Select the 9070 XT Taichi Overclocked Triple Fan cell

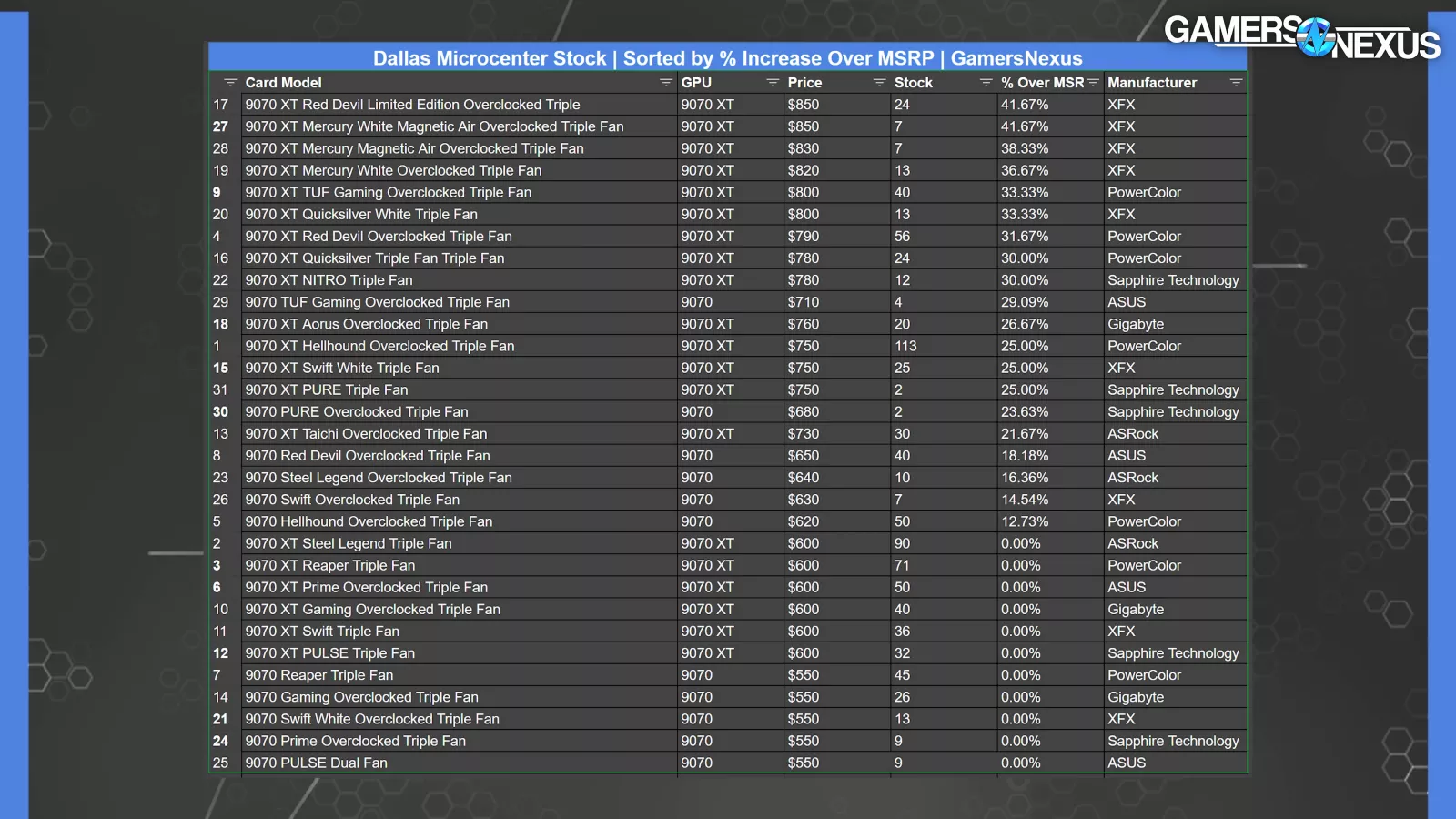click(x=366, y=434)
